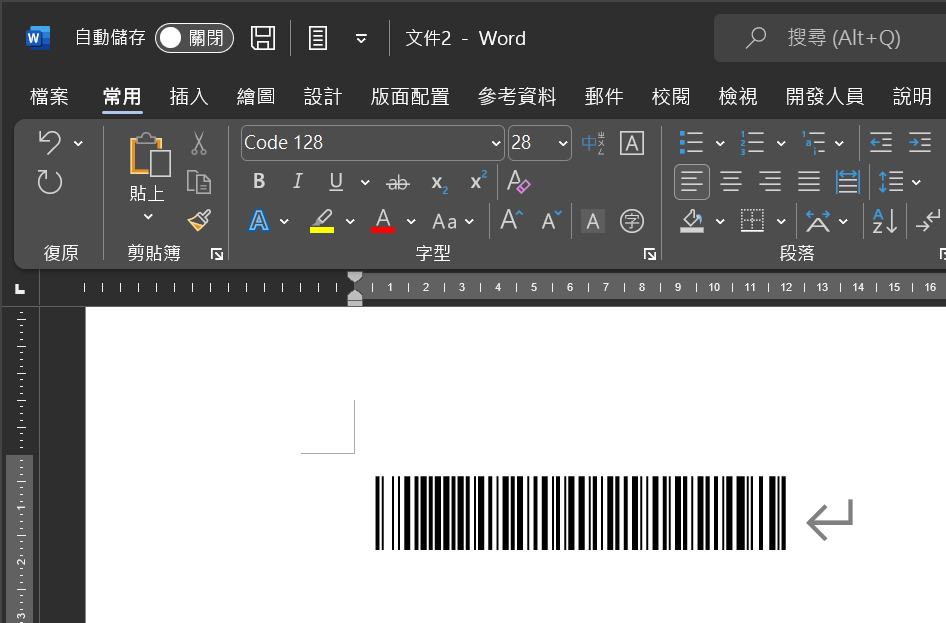
Task: Click the Increase Indent icon
Action: (x=919, y=143)
